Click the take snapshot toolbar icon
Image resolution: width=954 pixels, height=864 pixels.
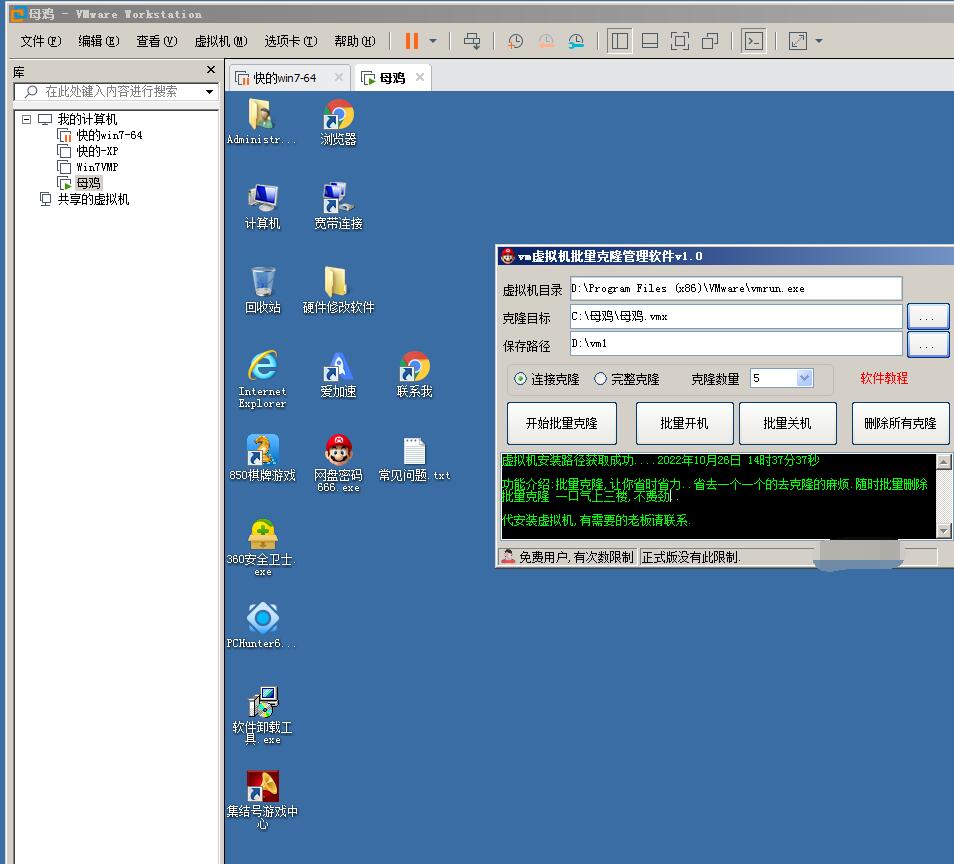tap(515, 41)
